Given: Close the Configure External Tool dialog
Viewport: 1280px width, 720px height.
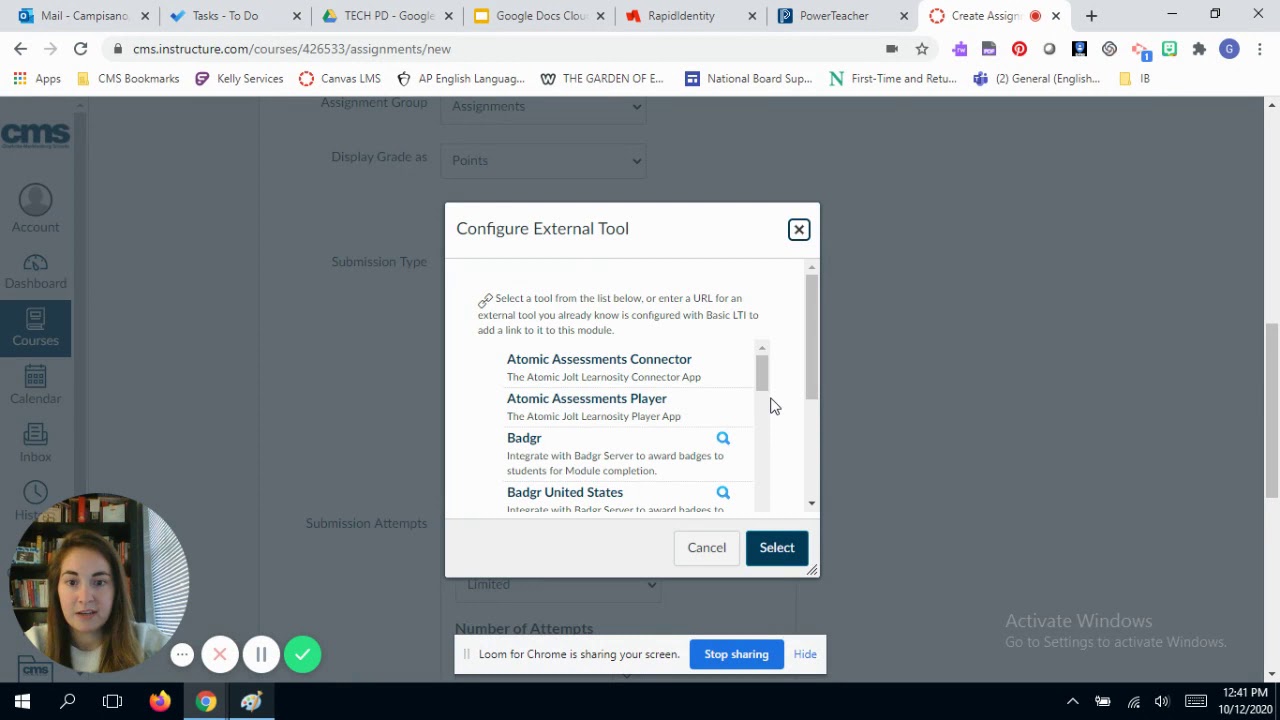Looking at the screenshot, I should click(799, 230).
